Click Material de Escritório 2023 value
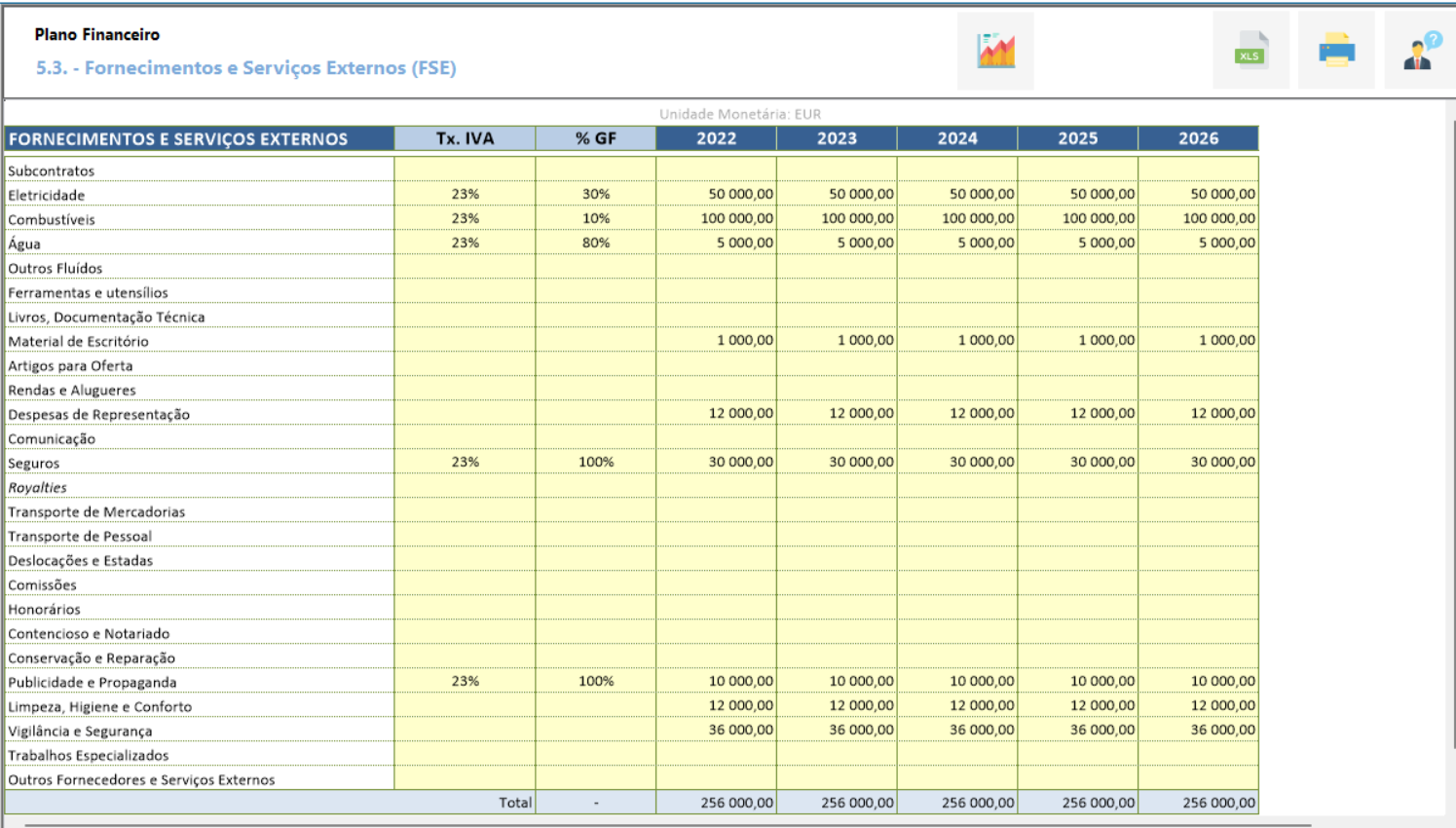 pyautogui.click(x=838, y=340)
